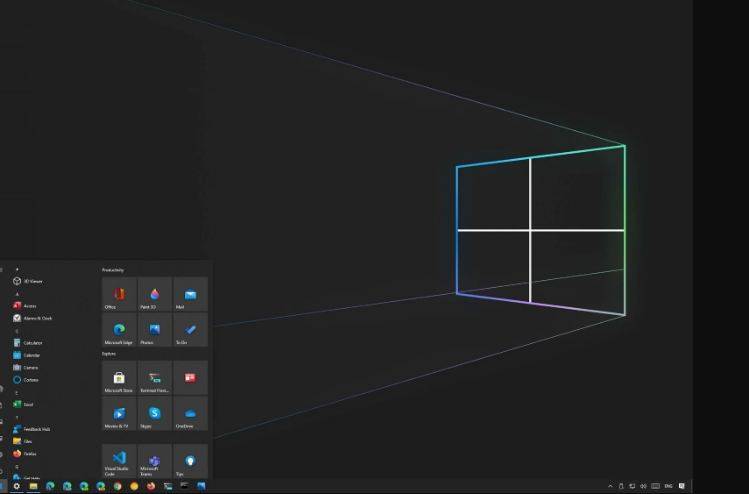Switch input language via ENG indicator

point(668,486)
